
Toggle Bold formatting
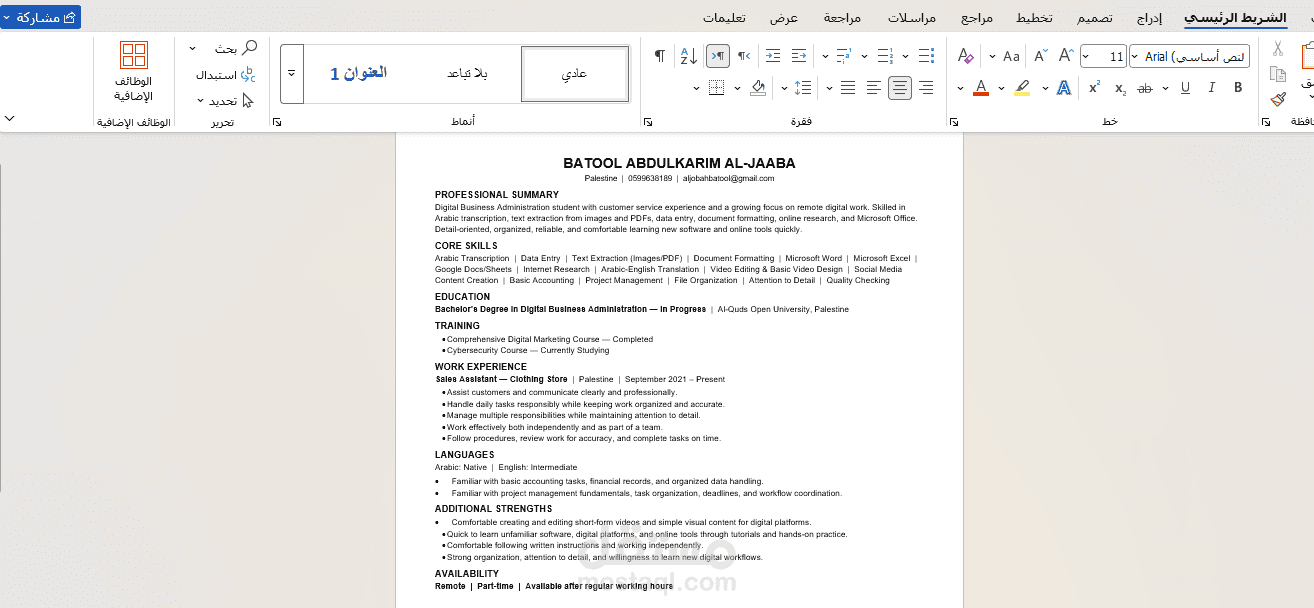point(1238,88)
